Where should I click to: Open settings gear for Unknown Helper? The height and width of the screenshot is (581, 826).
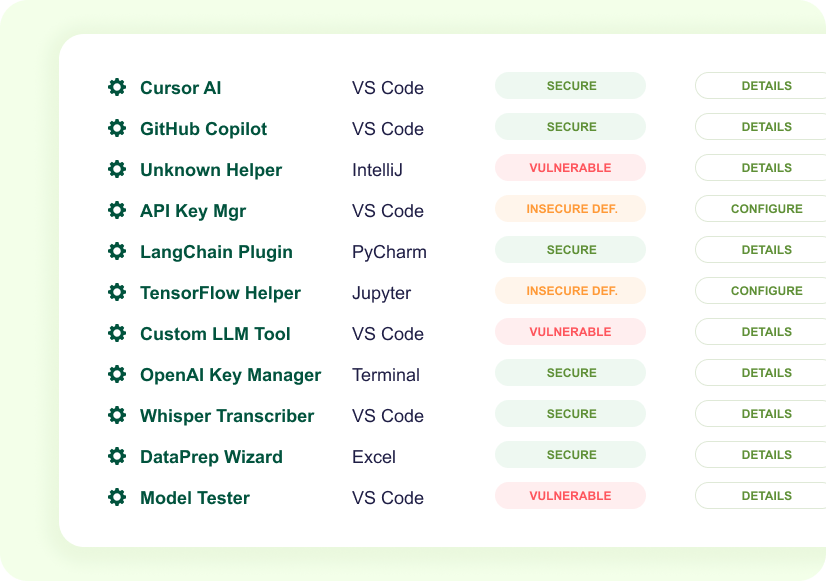(x=117, y=169)
